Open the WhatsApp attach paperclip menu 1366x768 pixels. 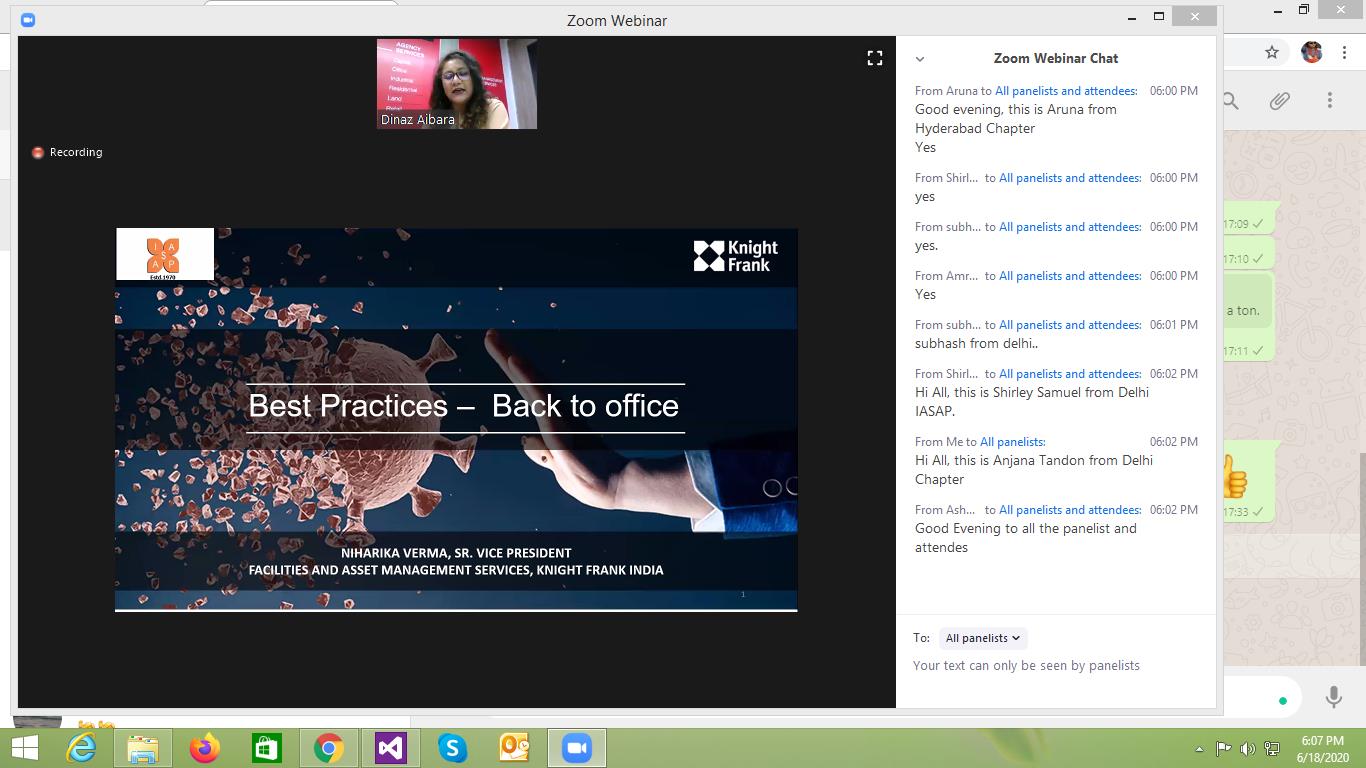pyautogui.click(x=1279, y=101)
